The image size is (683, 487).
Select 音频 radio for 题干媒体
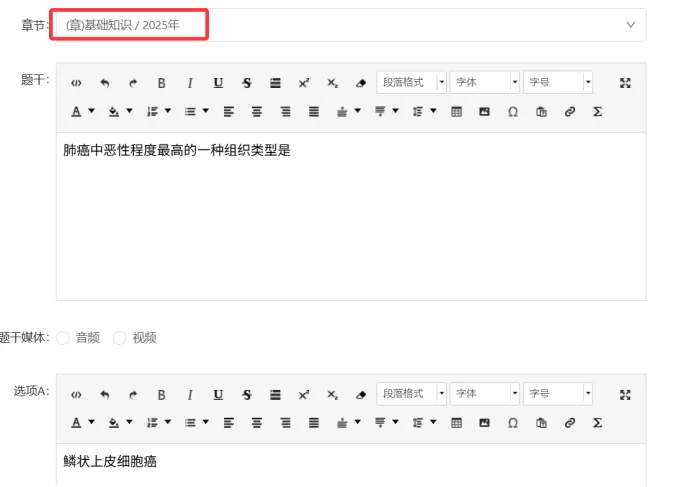63,338
